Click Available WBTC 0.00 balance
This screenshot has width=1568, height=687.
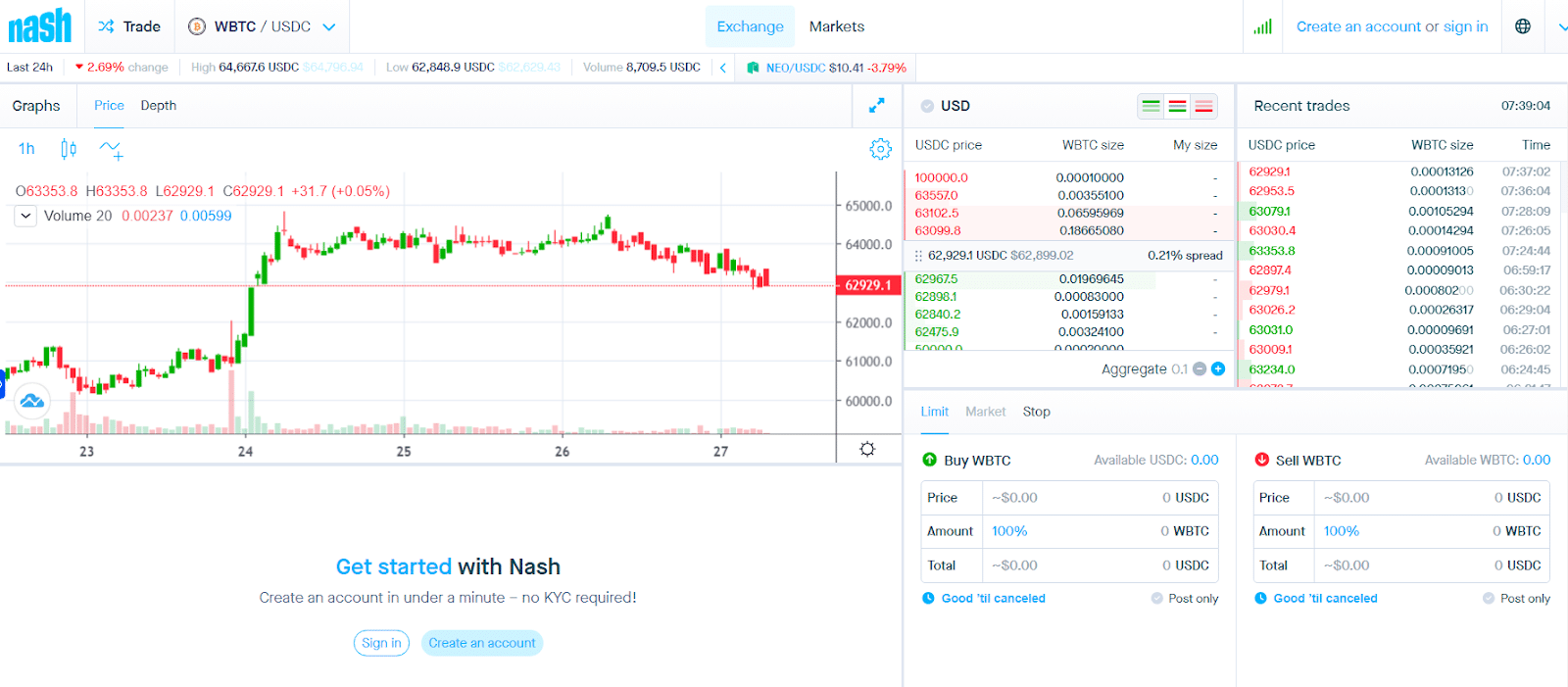coord(1487,460)
